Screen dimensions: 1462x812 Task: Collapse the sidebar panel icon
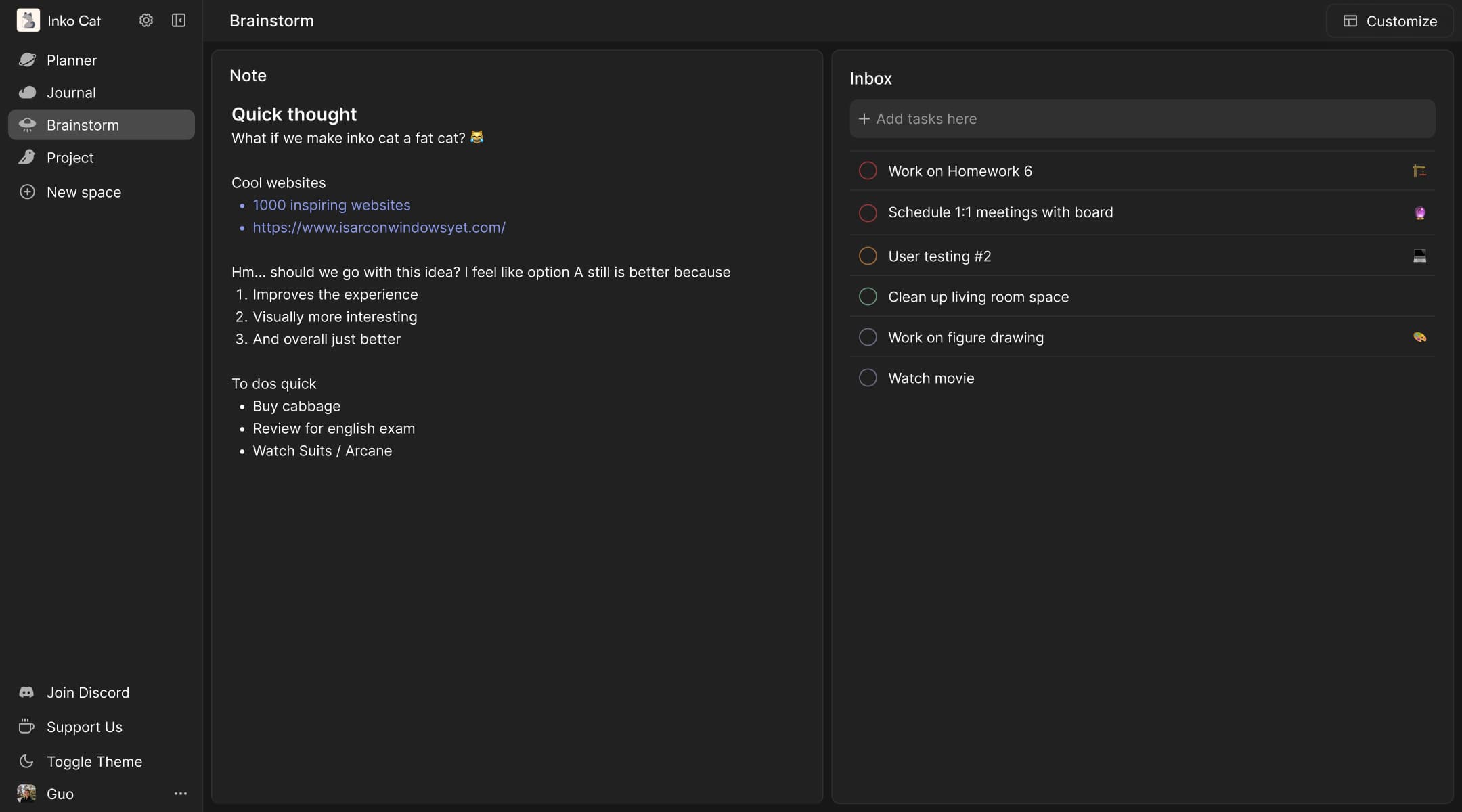click(x=179, y=20)
